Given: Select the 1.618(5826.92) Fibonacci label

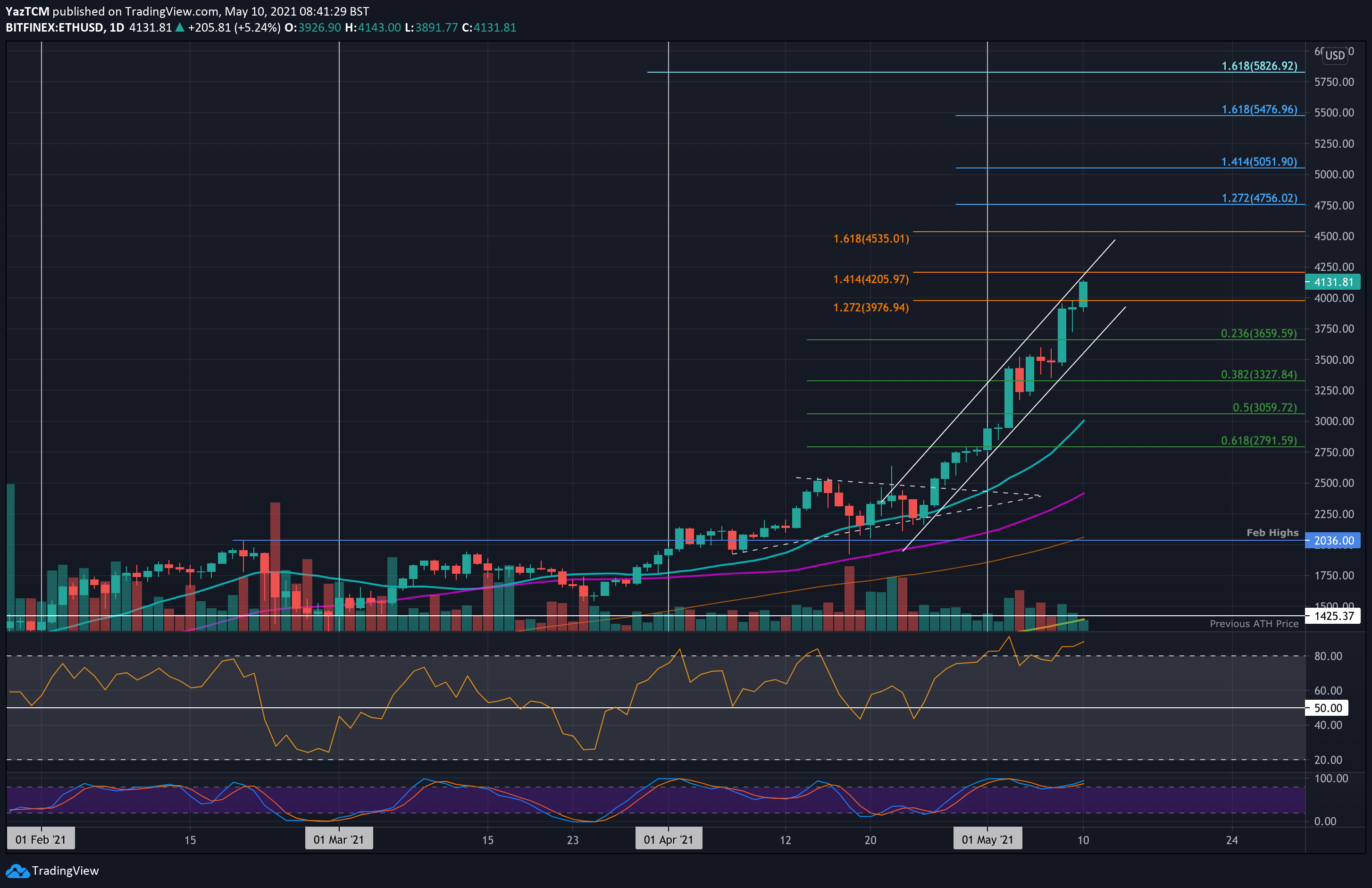Looking at the screenshot, I should tap(1260, 66).
